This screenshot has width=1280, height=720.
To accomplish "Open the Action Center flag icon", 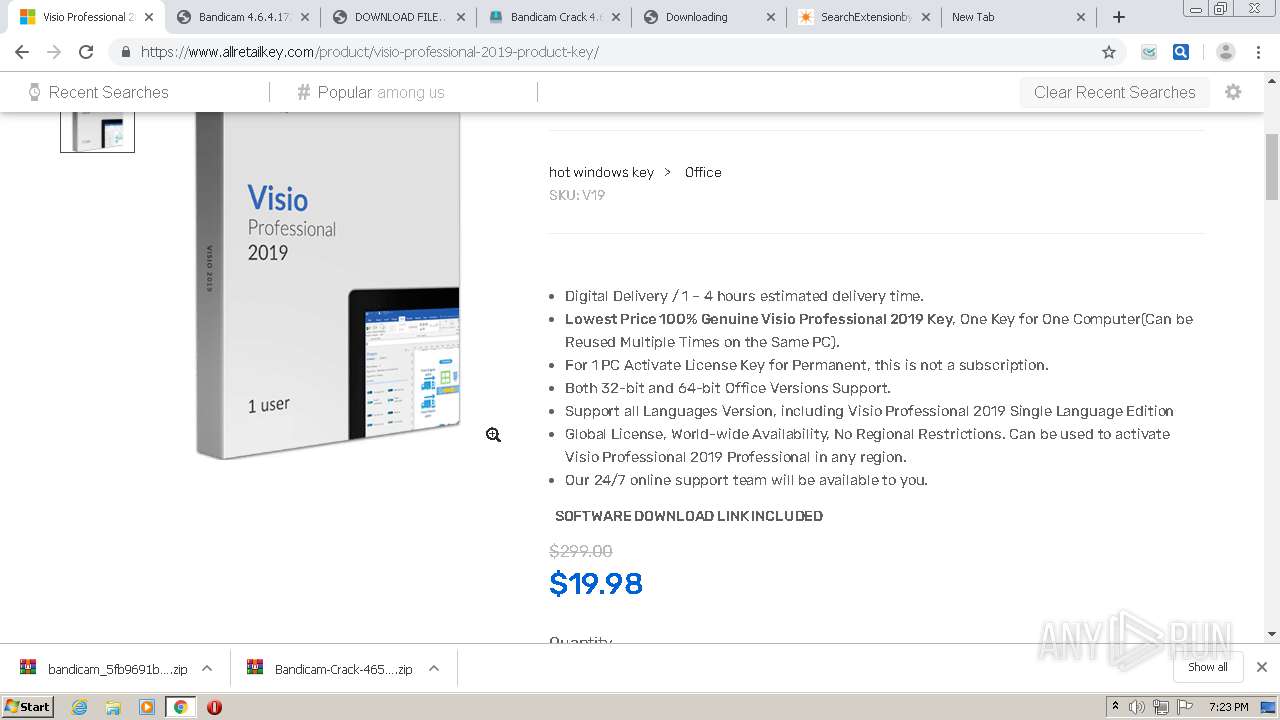I will tap(1185, 707).
